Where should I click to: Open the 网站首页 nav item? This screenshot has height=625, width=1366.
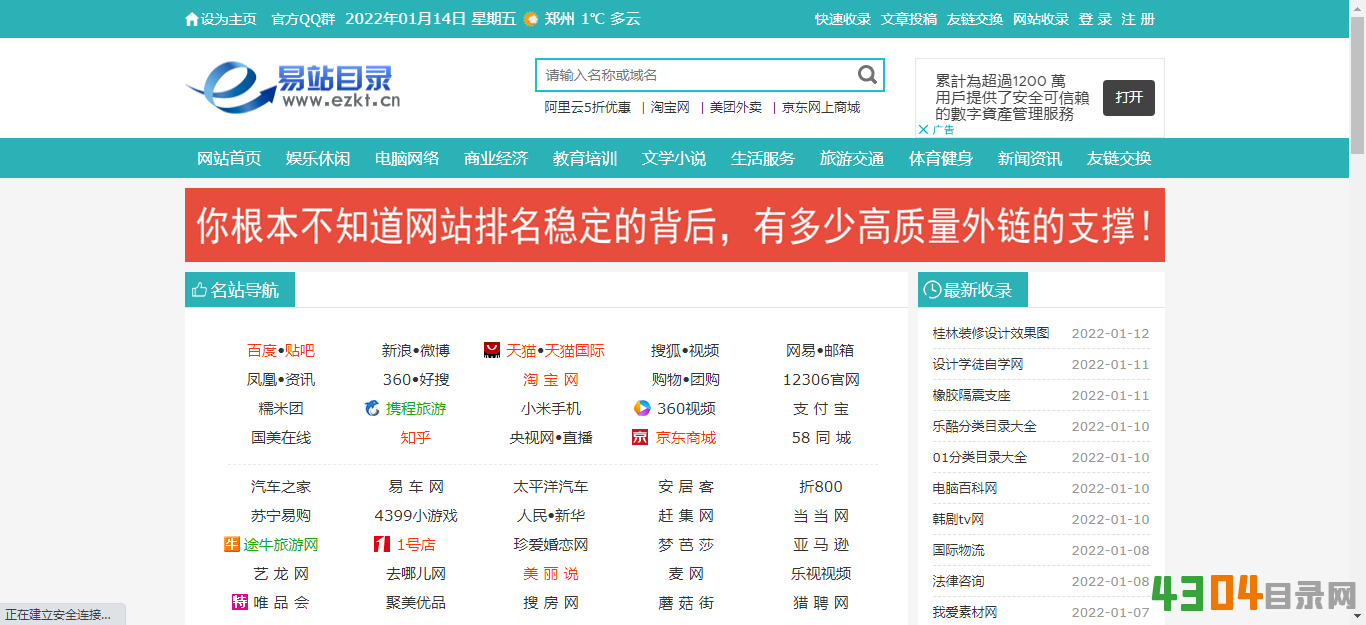pos(229,158)
